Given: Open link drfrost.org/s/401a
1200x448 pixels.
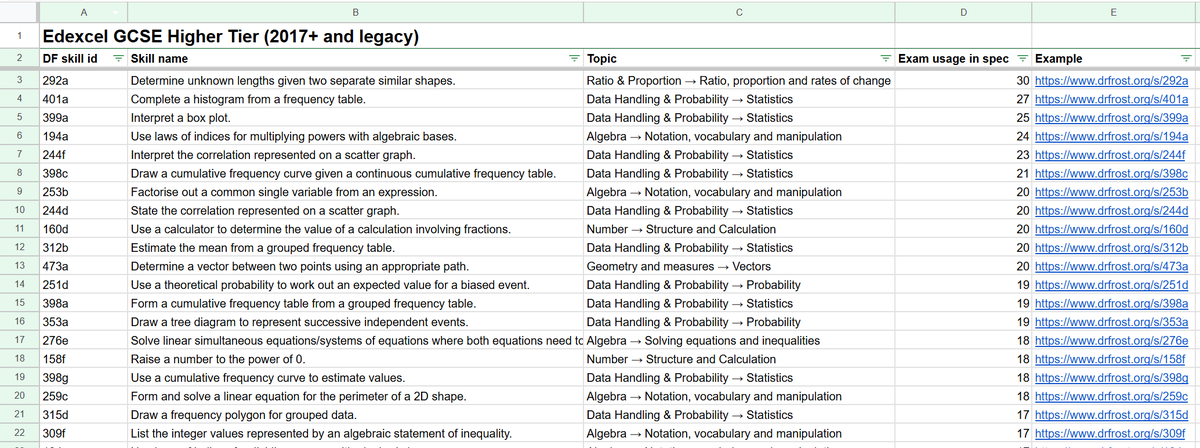Looking at the screenshot, I should [1110, 100].
